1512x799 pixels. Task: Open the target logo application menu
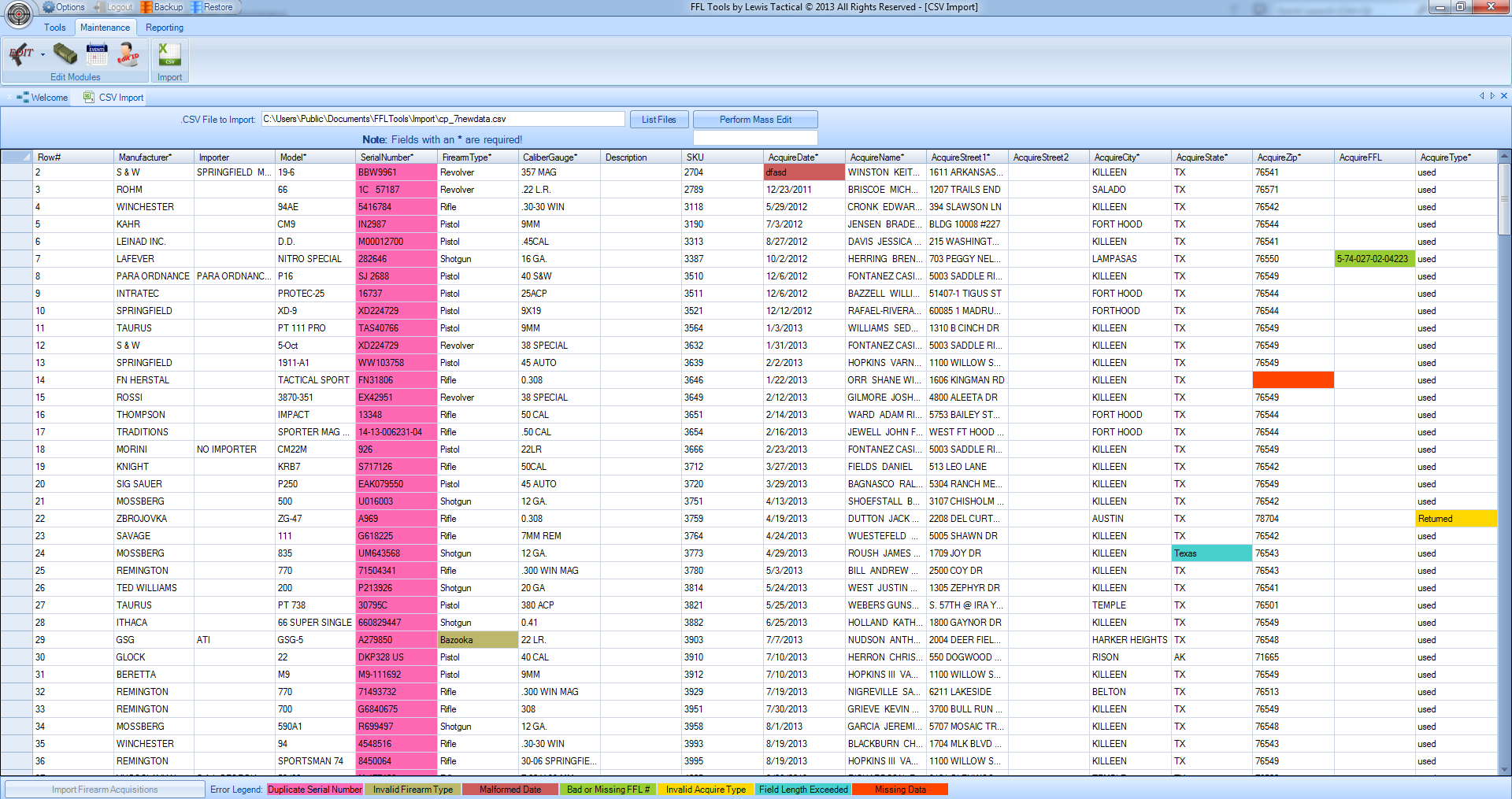(x=18, y=13)
